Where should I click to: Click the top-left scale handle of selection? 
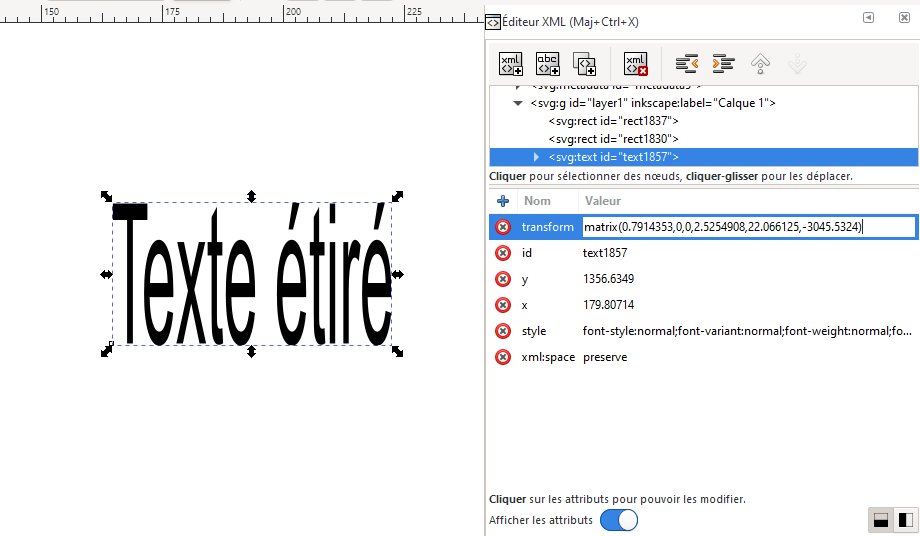pos(106,196)
